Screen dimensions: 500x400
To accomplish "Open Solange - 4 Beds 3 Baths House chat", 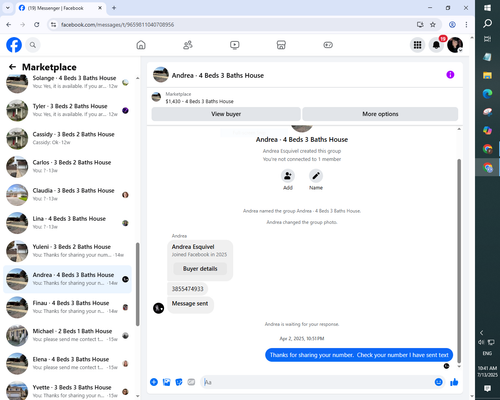I will click(x=67, y=82).
